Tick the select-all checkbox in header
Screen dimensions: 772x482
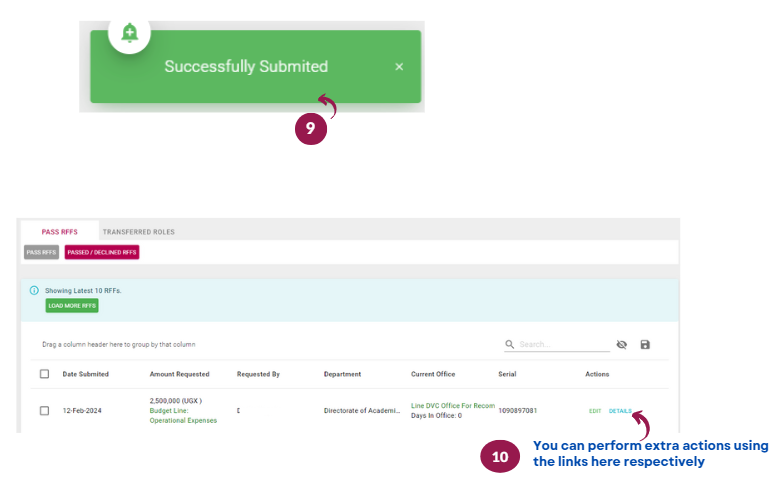44,374
